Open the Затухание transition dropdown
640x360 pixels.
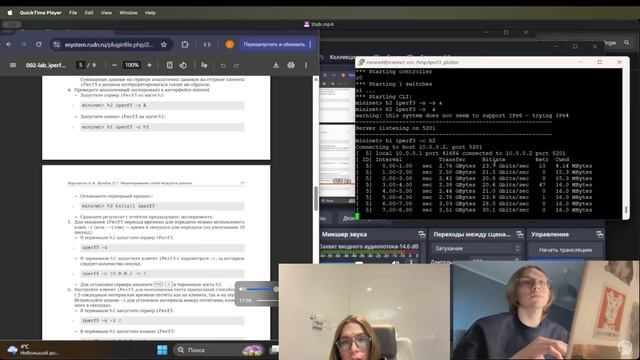click(x=477, y=248)
